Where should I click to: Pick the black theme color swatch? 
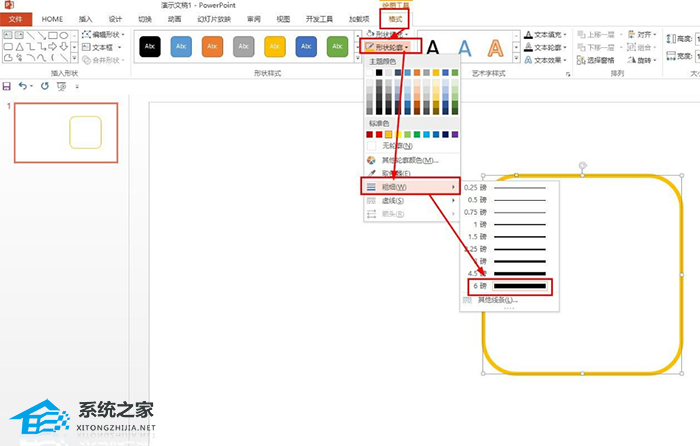click(x=379, y=72)
